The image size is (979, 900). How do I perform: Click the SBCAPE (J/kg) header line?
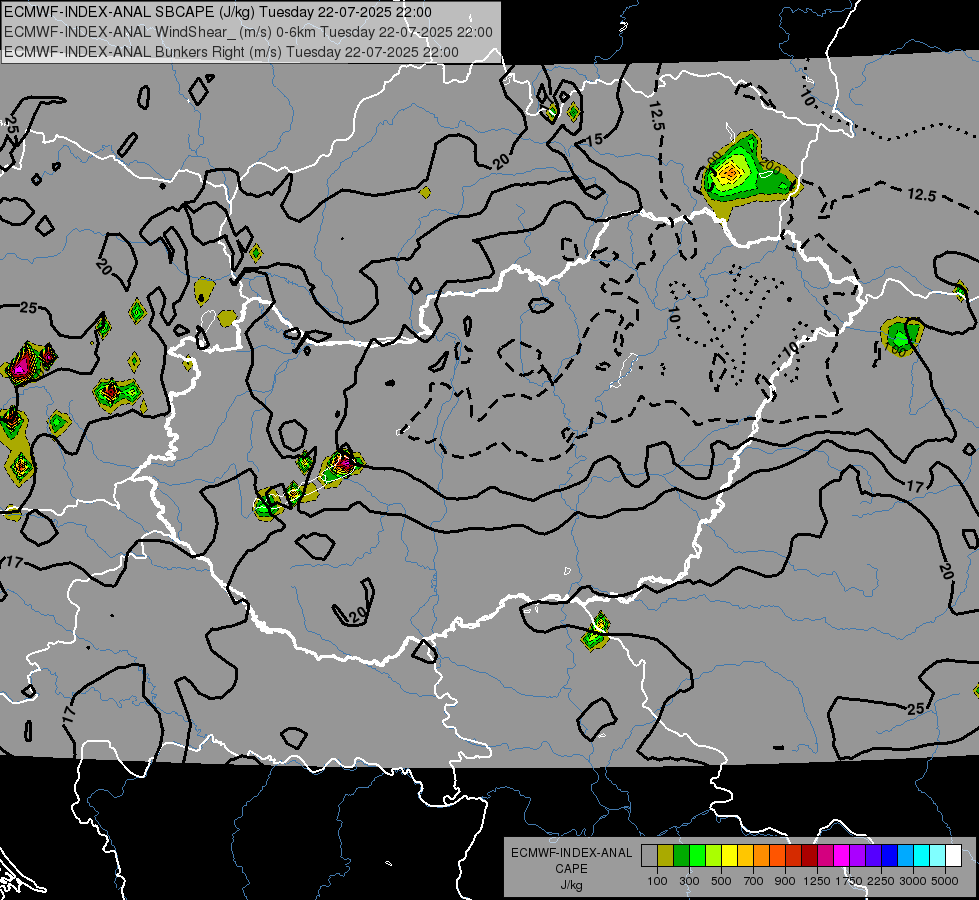click(x=218, y=12)
